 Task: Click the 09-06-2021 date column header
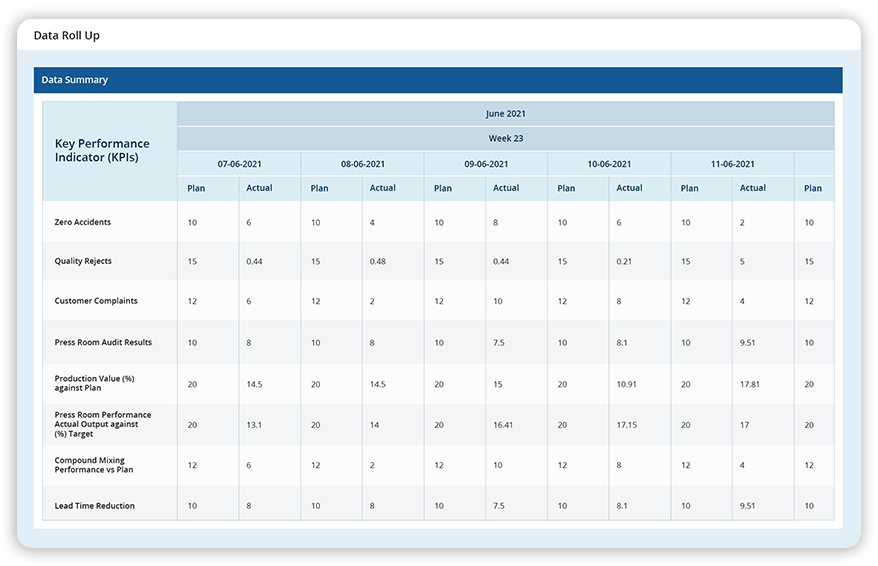click(x=486, y=164)
